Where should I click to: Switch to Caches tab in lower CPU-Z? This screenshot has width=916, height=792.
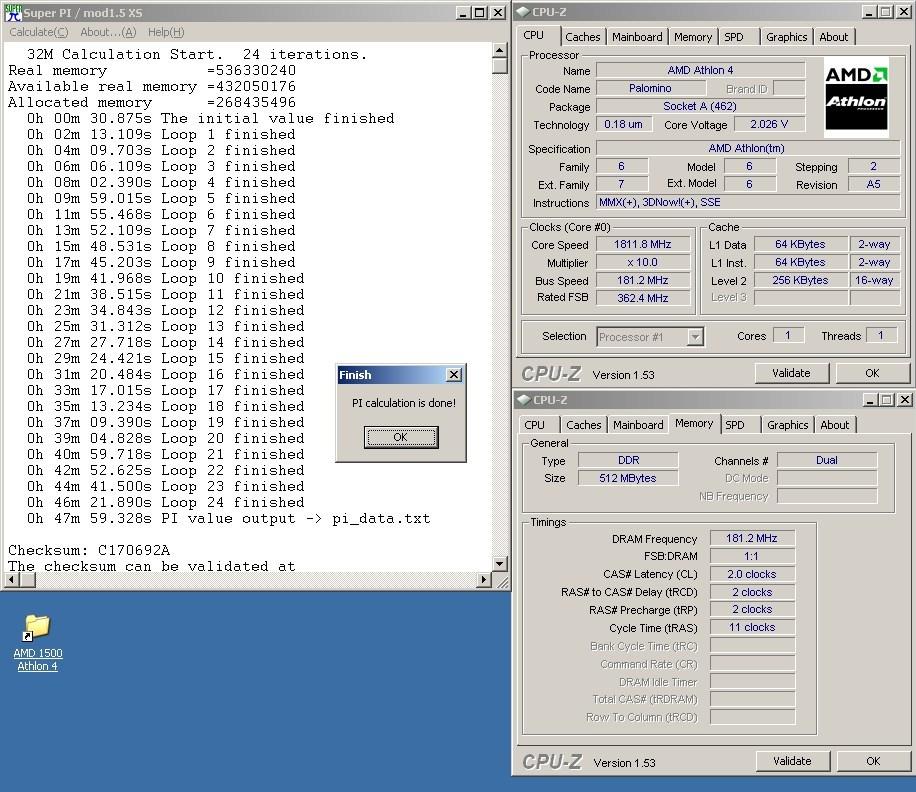(x=584, y=425)
